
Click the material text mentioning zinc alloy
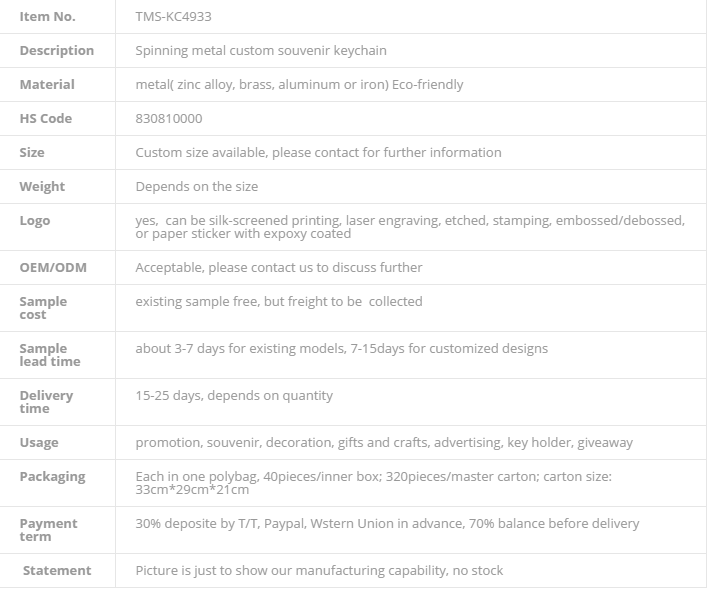299,84
